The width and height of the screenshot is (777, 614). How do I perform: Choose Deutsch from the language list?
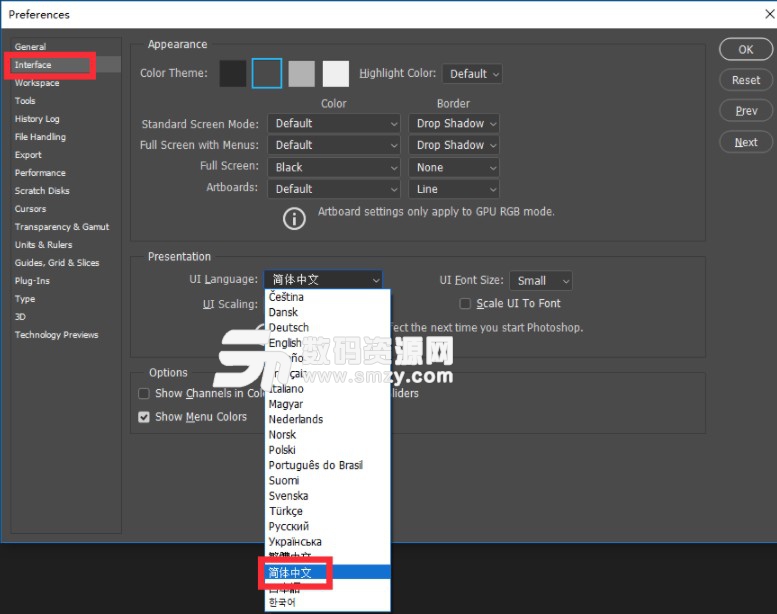tap(289, 328)
